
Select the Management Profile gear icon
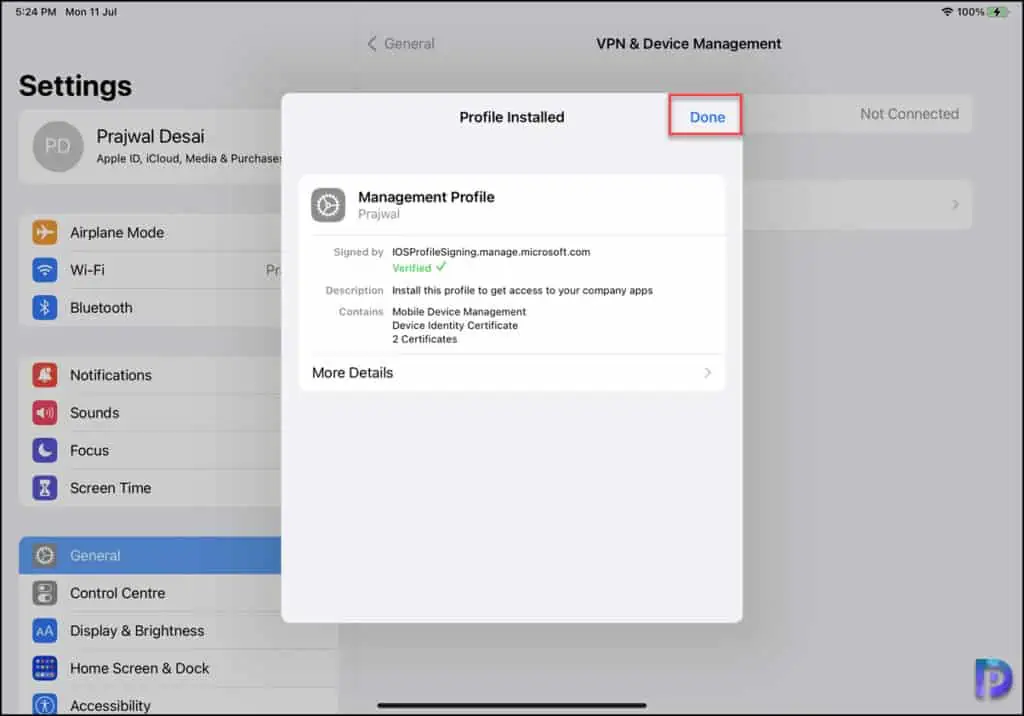pos(328,205)
